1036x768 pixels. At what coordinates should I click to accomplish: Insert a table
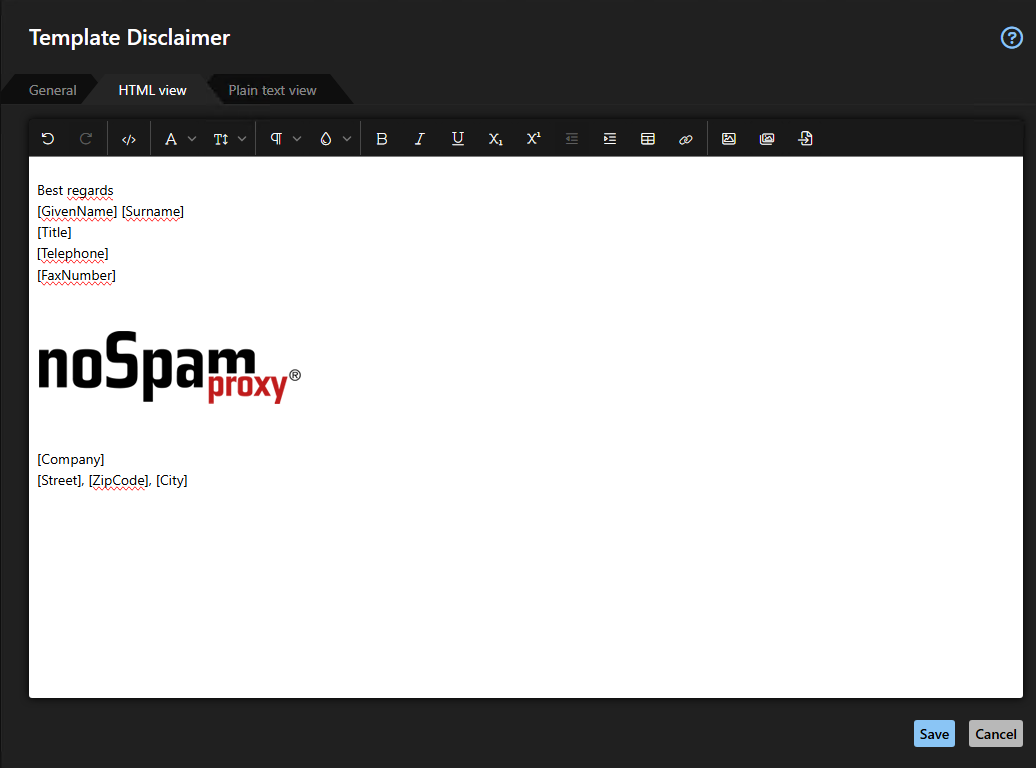click(x=648, y=139)
